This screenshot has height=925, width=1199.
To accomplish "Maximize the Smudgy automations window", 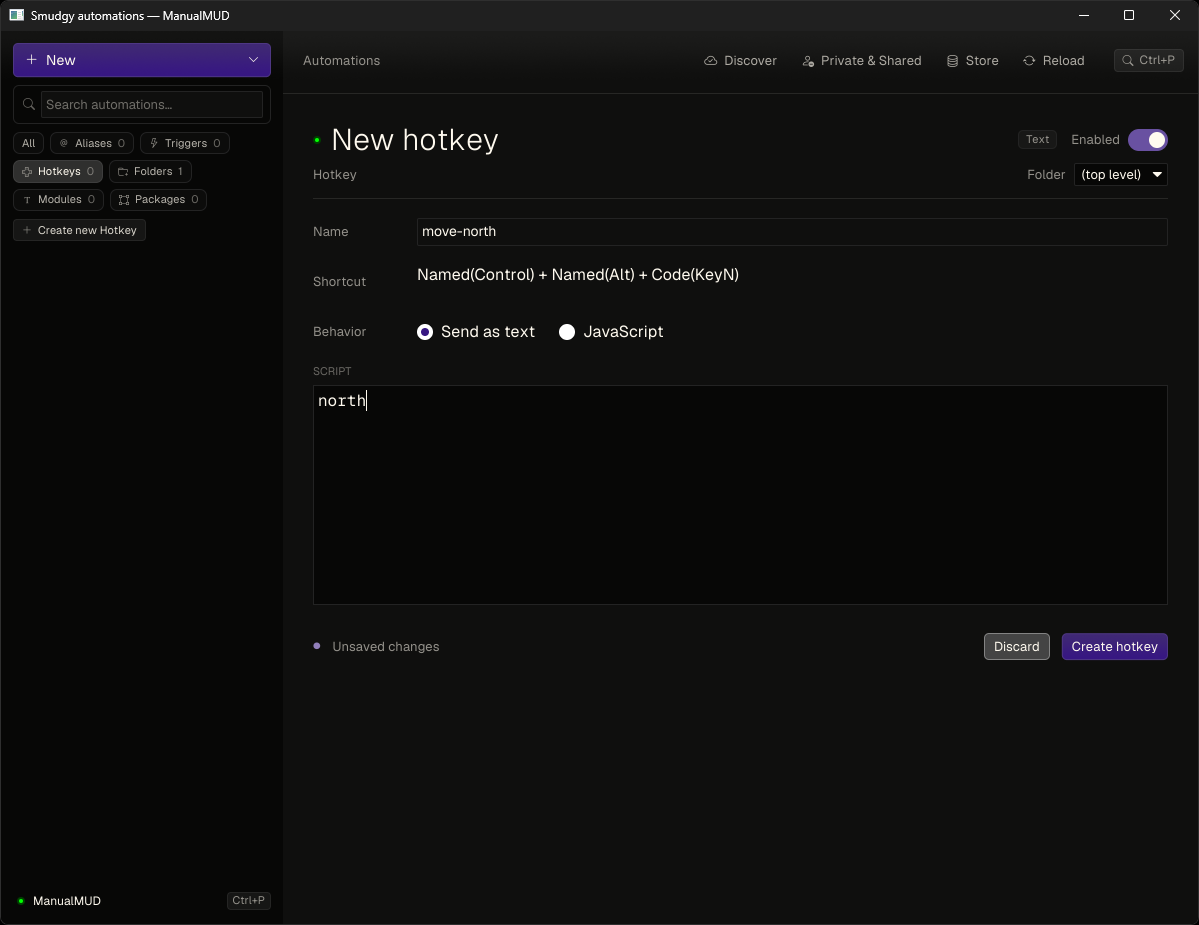I will (1129, 15).
